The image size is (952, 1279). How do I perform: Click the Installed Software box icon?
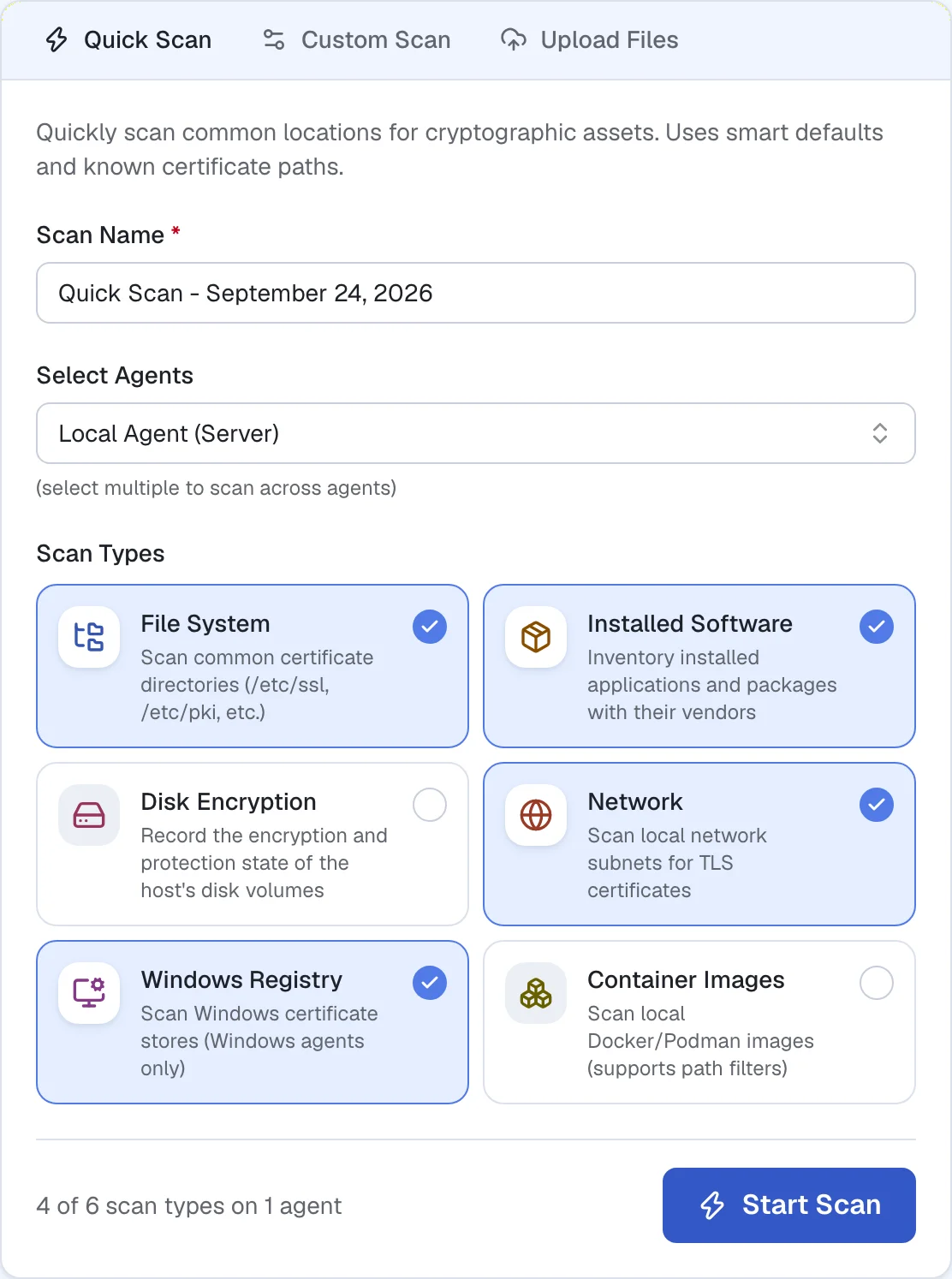pyautogui.click(x=536, y=637)
